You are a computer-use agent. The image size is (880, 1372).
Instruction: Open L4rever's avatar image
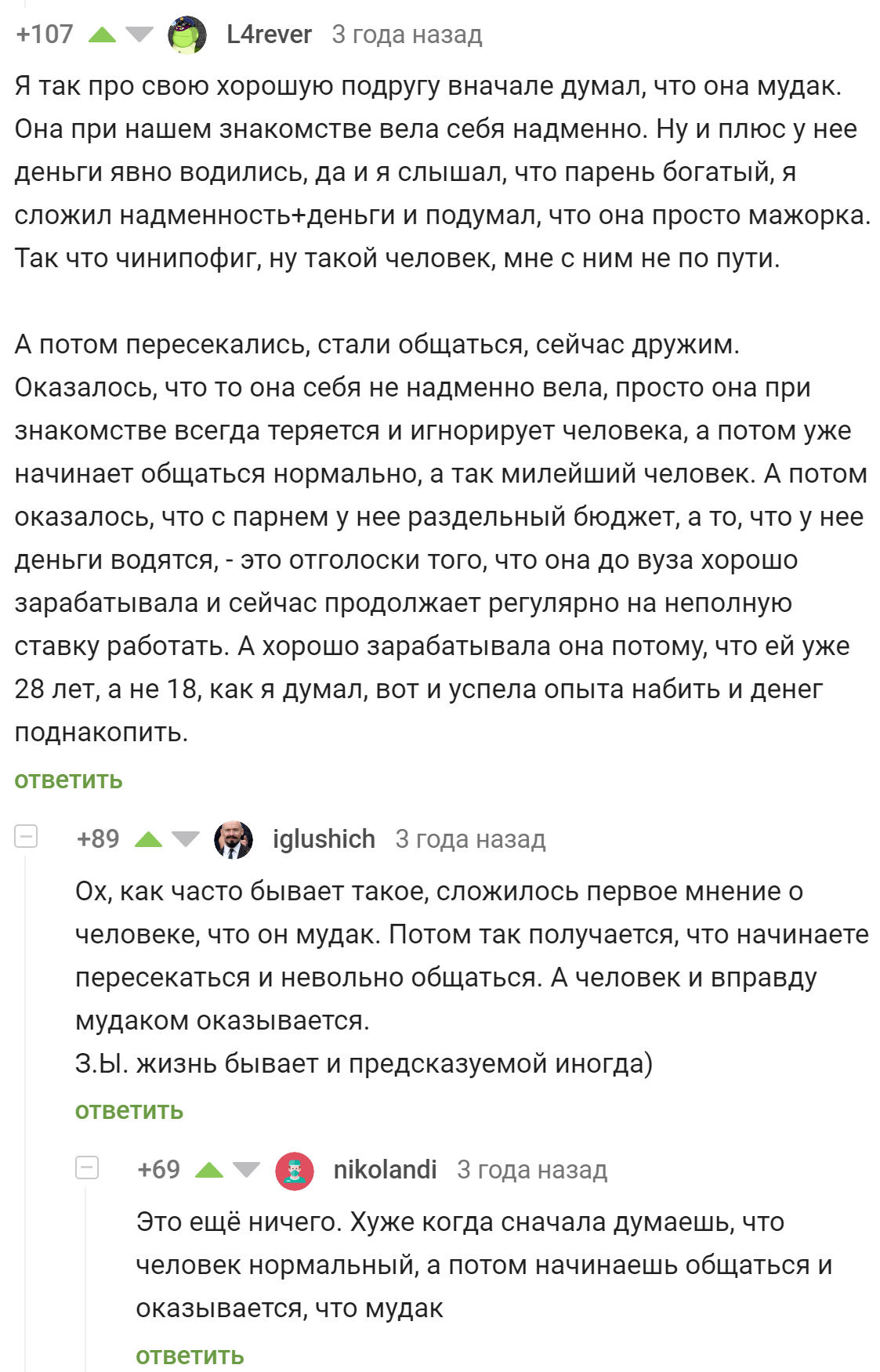pos(188,34)
